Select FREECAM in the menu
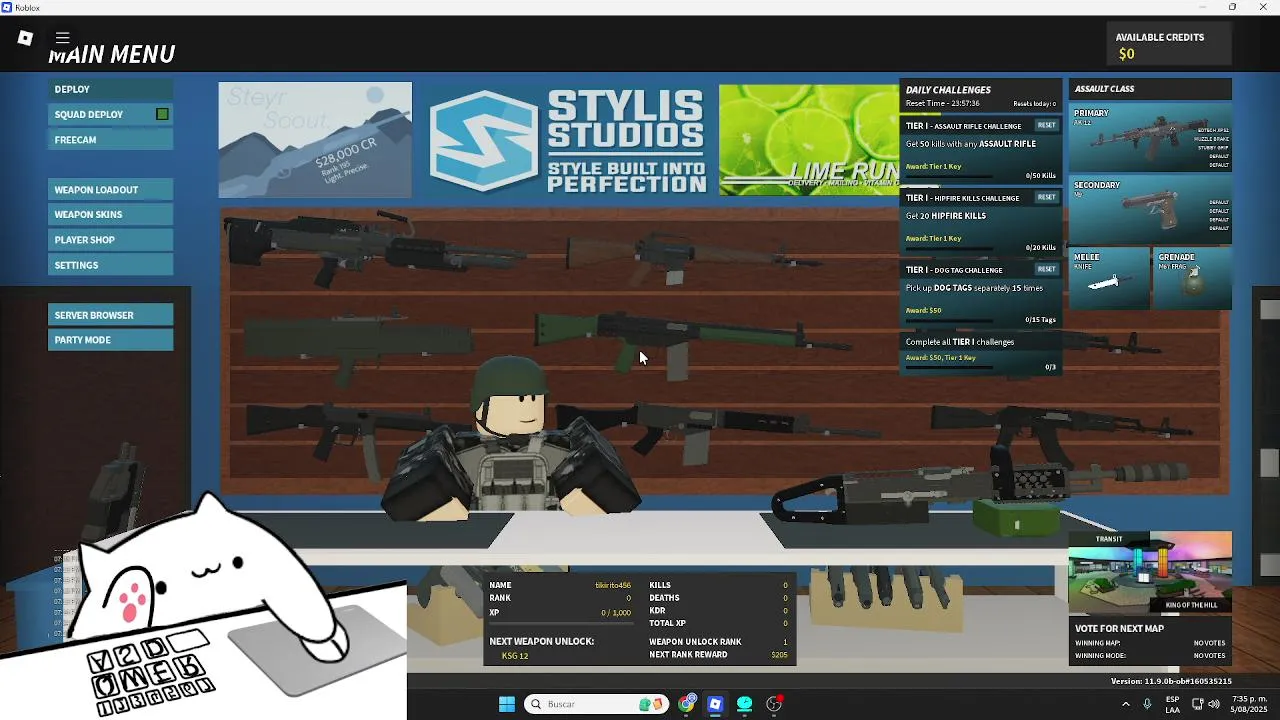The width and height of the screenshot is (1280, 720). pos(110,140)
